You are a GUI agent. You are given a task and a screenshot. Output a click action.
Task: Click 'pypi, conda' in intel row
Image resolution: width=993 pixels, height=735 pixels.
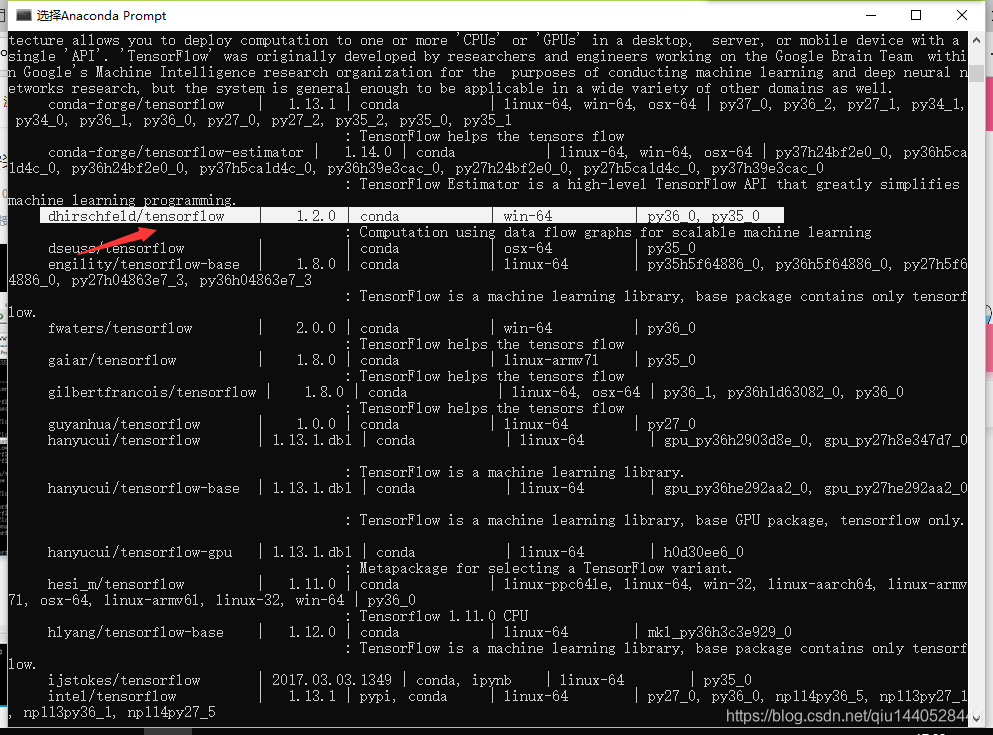403,696
